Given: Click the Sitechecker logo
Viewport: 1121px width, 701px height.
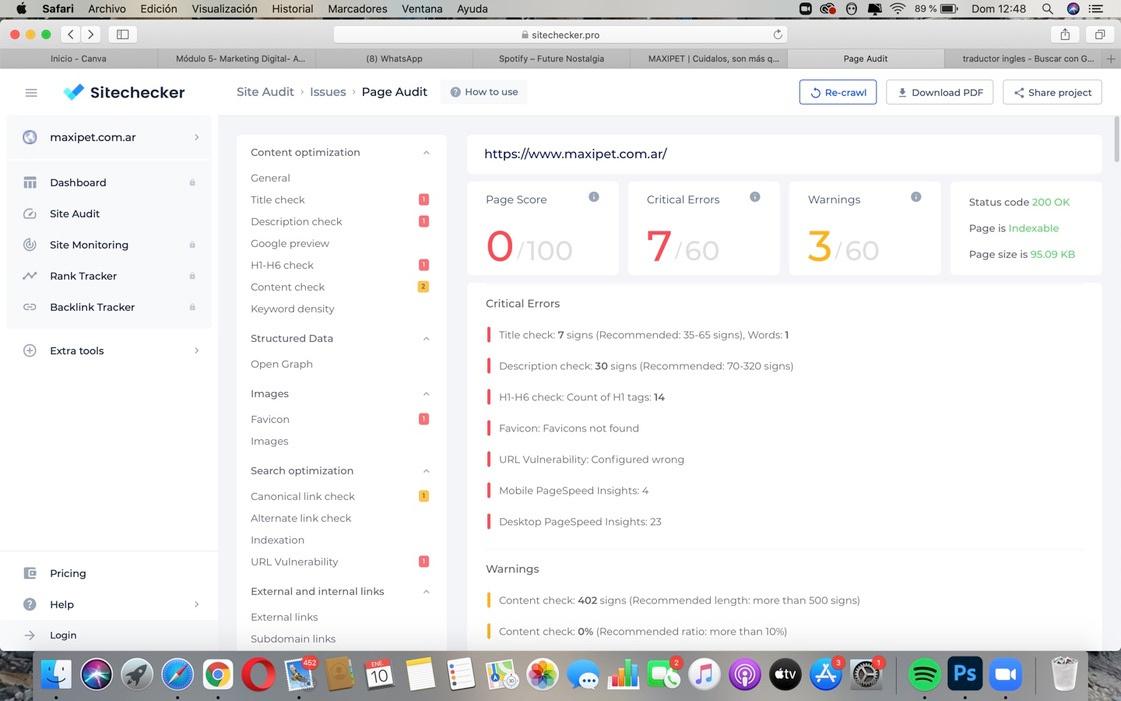Looking at the screenshot, I should (x=124, y=92).
